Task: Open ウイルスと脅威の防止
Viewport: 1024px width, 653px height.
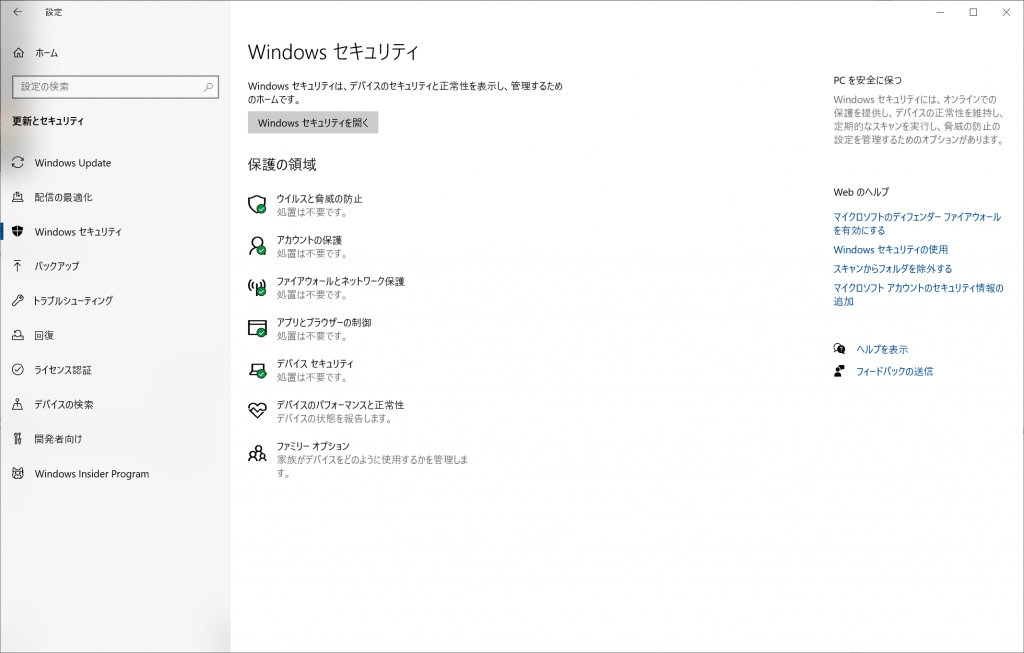Action: click(x=319, y=199)
